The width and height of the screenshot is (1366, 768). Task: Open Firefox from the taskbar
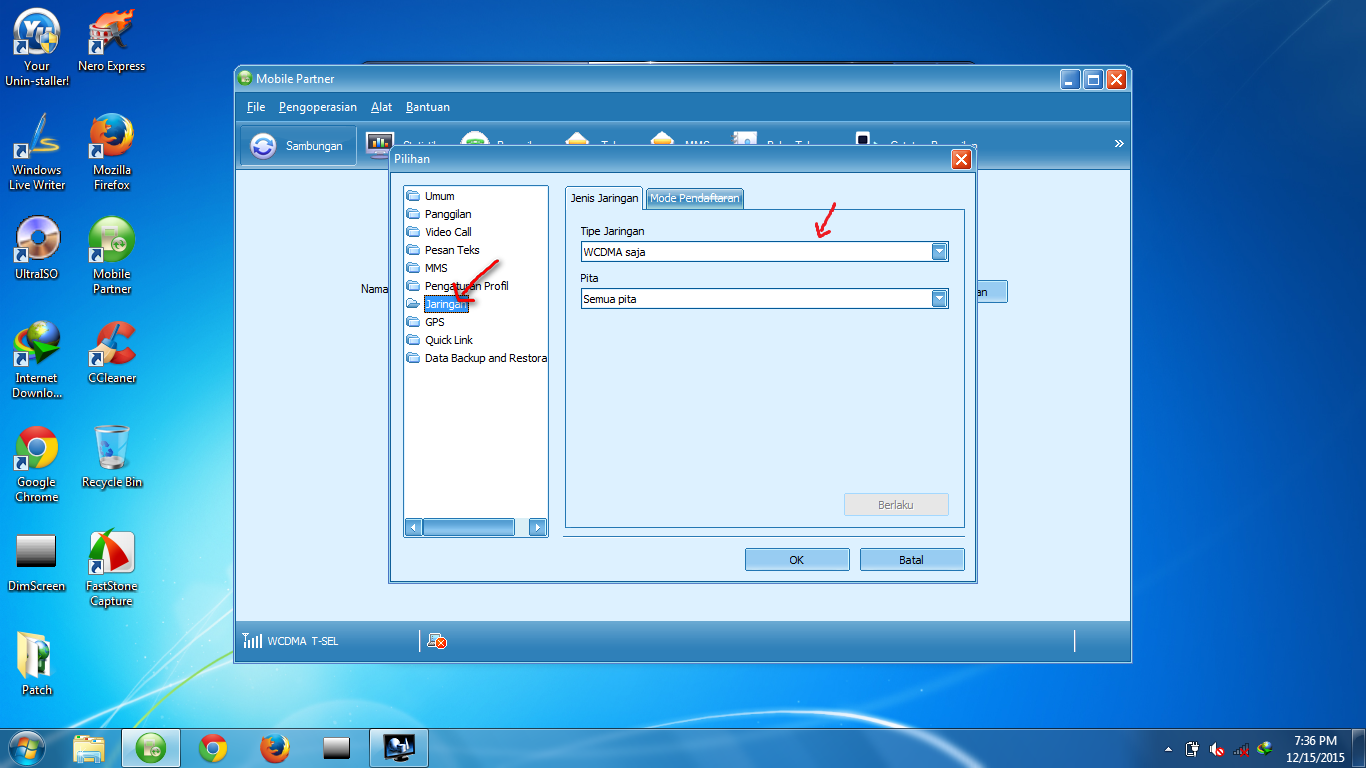point(274,748)
